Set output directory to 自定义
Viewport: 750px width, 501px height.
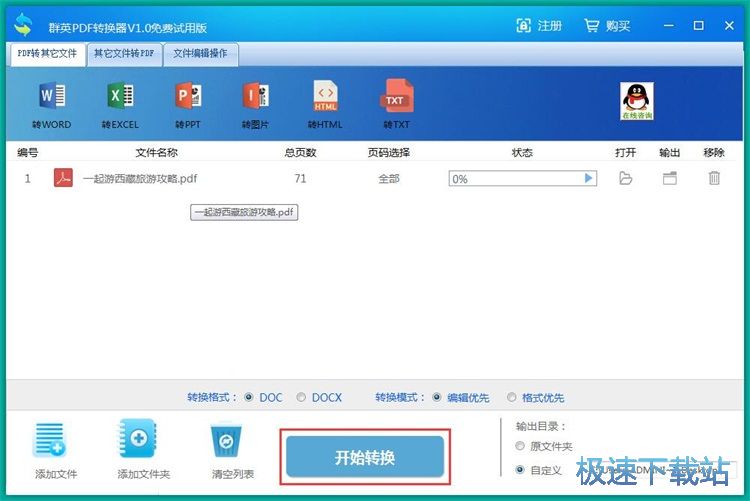tap(520, 470)
